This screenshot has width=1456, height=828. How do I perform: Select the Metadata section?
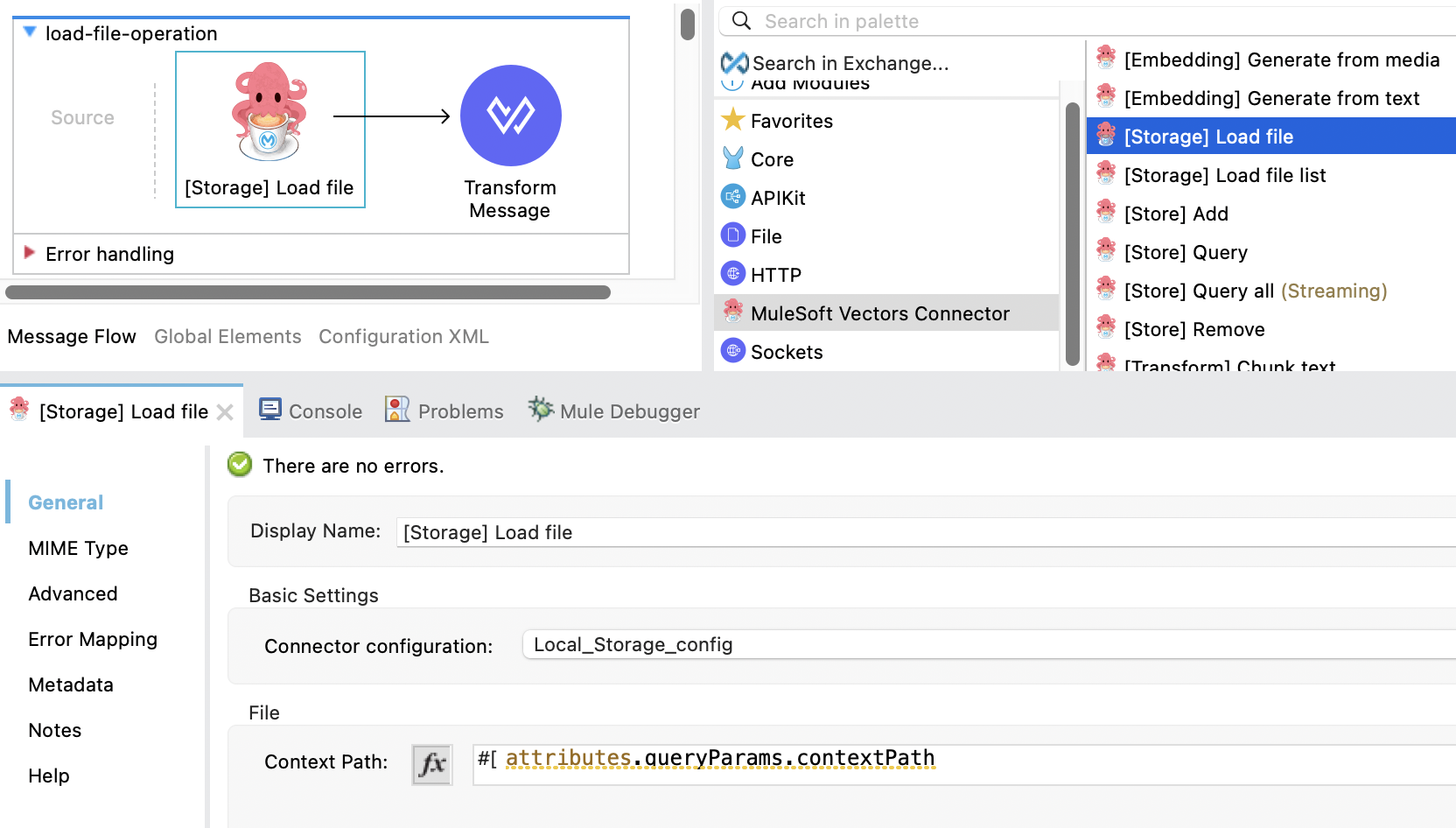71,684
